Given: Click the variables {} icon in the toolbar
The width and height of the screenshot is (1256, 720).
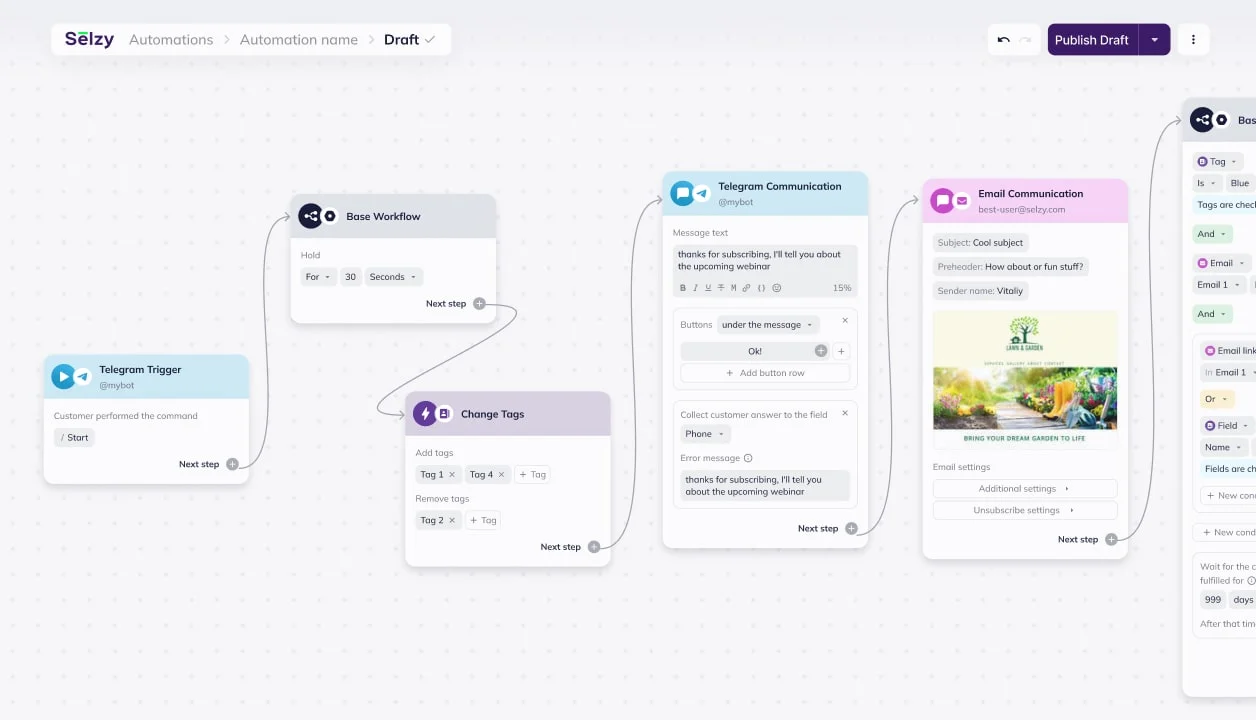Looking at the screenshot, I should coord(760,288).
